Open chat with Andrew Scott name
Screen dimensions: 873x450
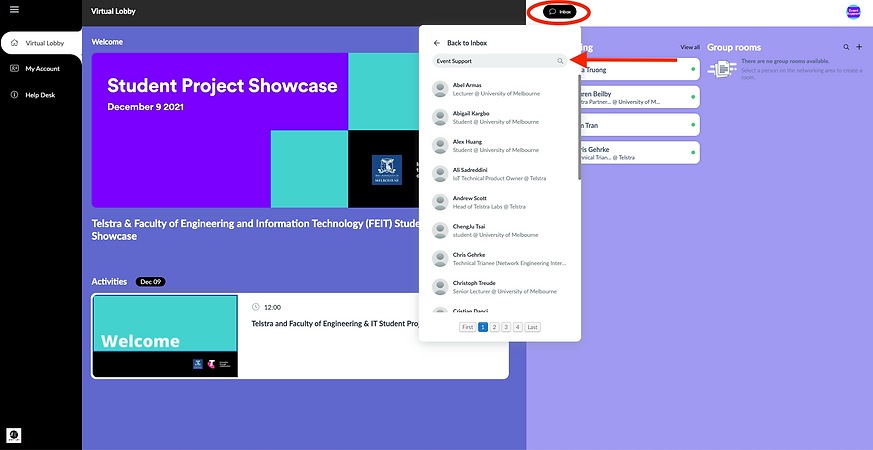(x=469, y=198)
